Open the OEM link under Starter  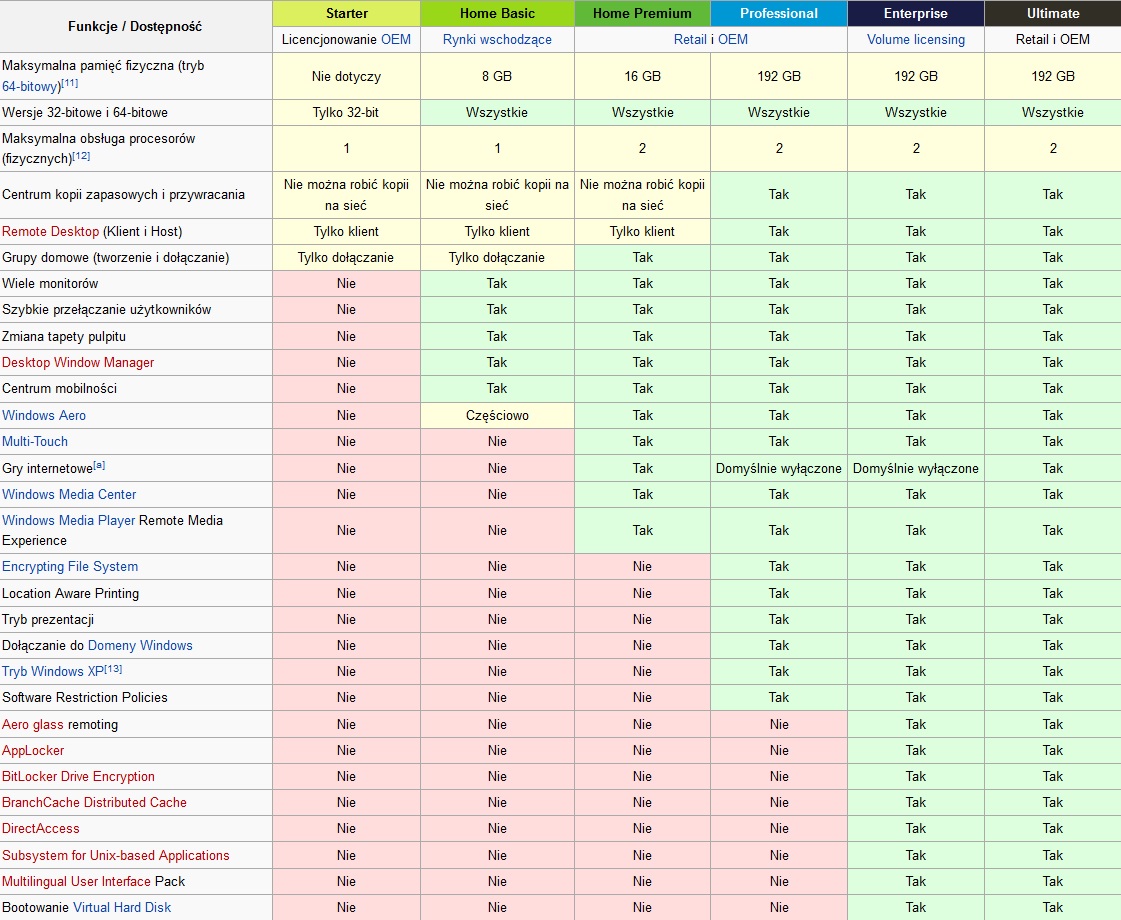pyautogui.click(x=395, y=39)
